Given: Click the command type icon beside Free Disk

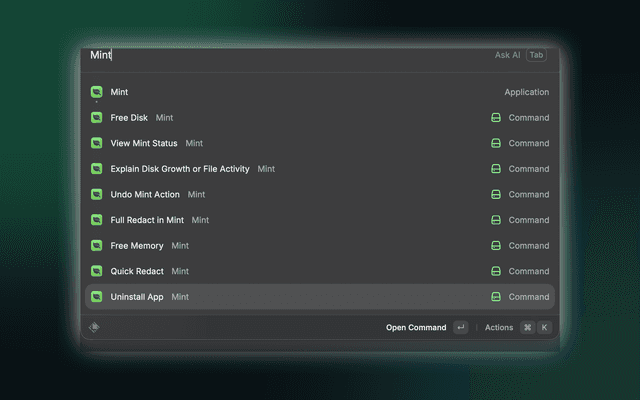Looking at the screenshot, I should [x=496, y=118].
